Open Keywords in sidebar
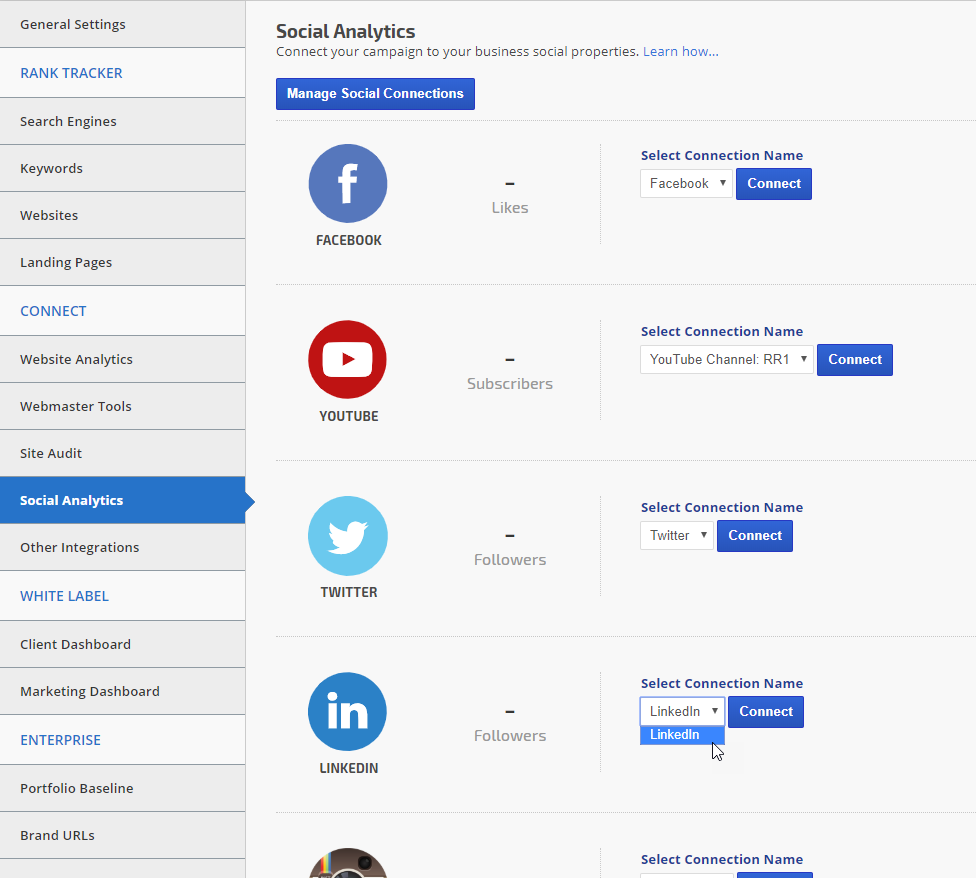Viewport: 976px width, 878px height. point(123,169)
